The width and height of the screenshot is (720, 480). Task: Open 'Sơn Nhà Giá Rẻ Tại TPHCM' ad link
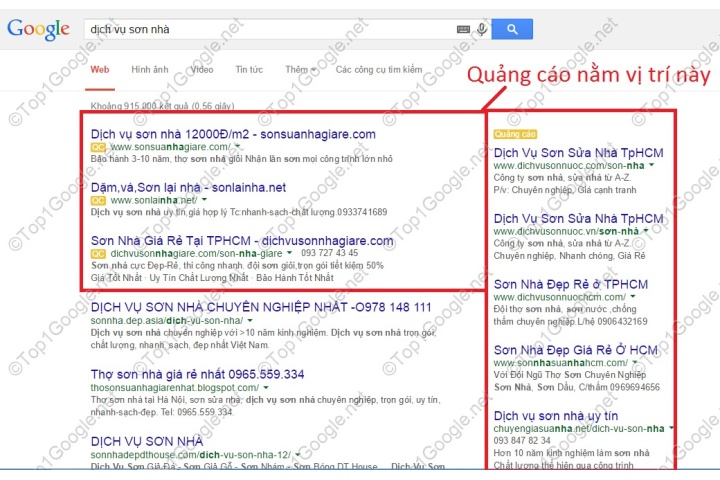[x=242, y=241]
